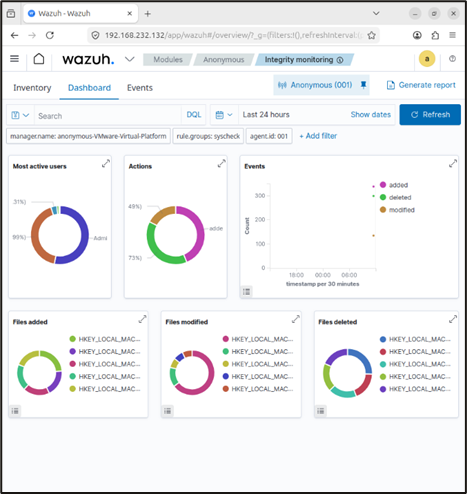Image resolution: width=467 pixels, height=494 pixels.
Task: Click the 'deleted' legend color dot
Action: (383, 197)
